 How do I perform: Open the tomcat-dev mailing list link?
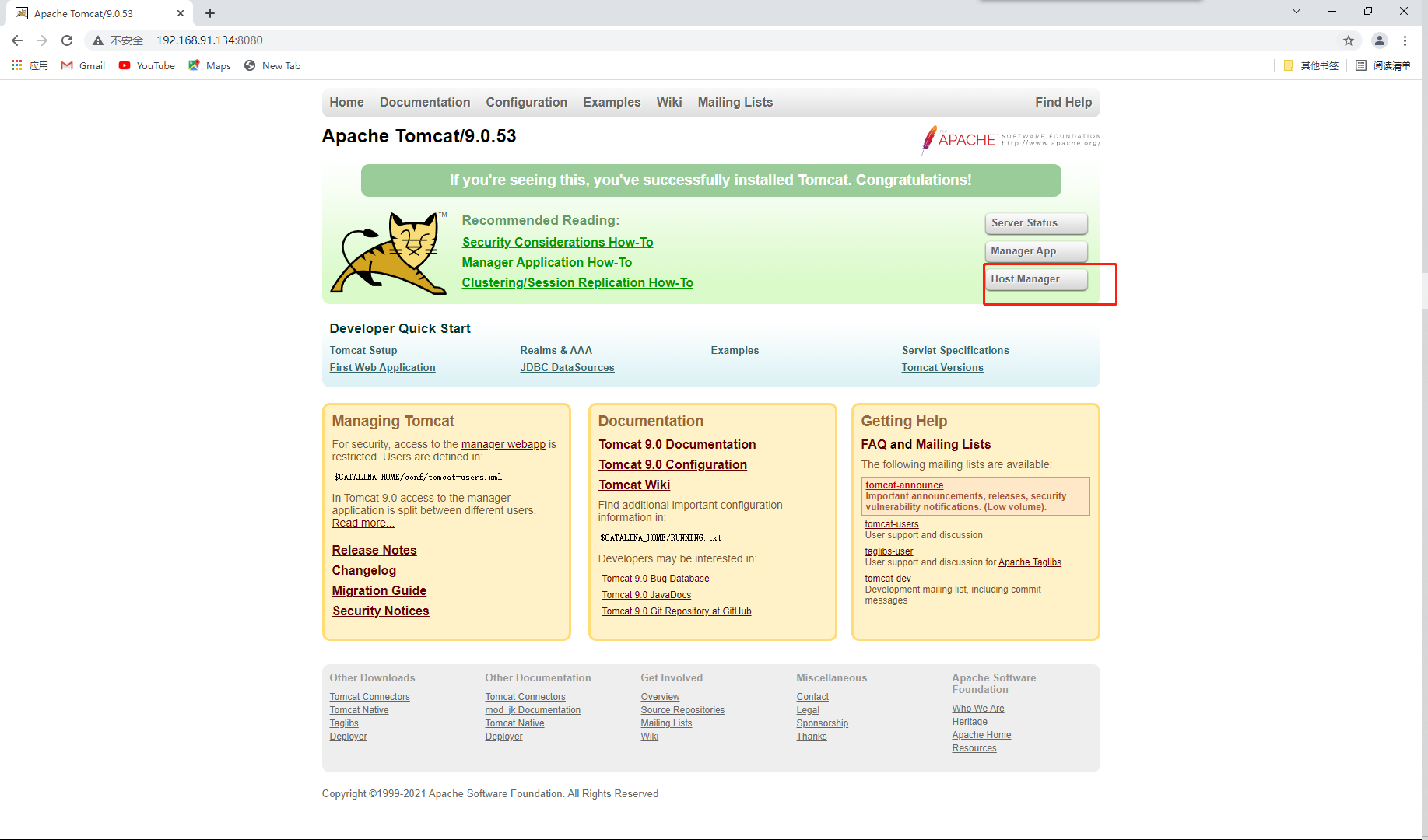click(888, 579)
